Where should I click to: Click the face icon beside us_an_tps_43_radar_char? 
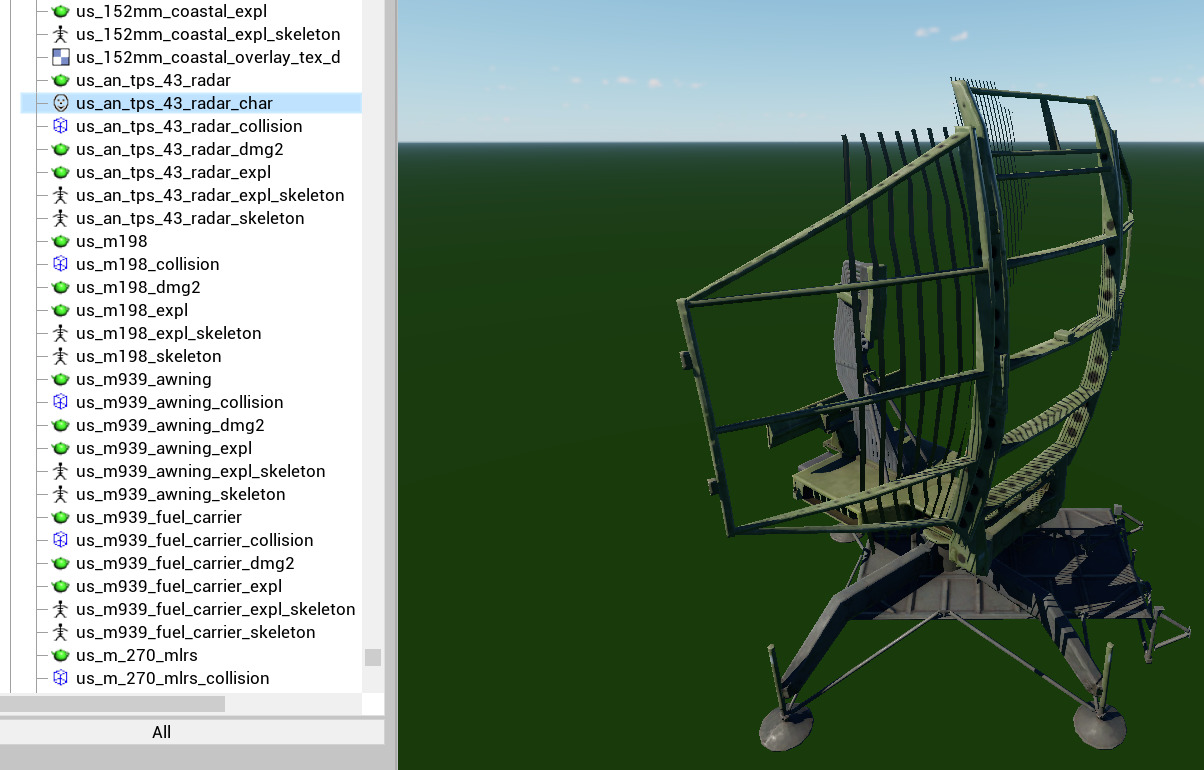60,103
